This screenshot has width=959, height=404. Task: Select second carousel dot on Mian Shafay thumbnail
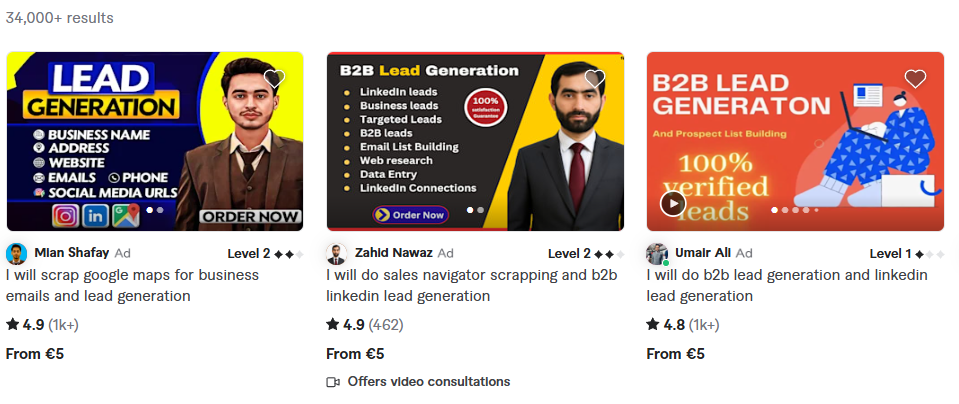coord(160,210)
